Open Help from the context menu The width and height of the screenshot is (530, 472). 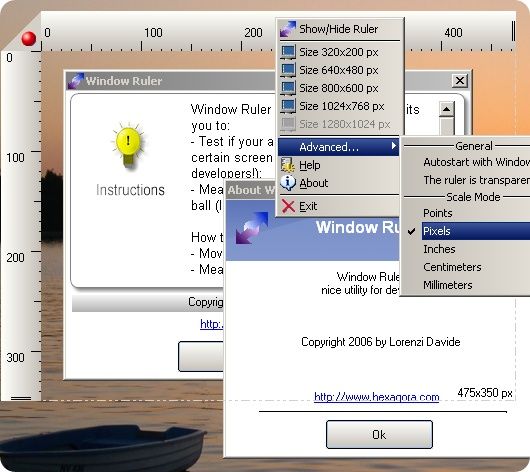point(339,165)
